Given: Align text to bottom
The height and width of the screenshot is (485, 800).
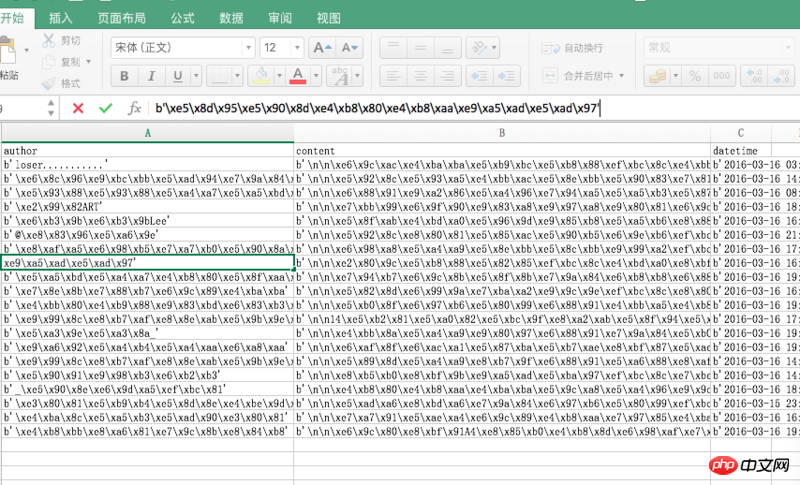Looking at the screenshot, I should 447,48.
